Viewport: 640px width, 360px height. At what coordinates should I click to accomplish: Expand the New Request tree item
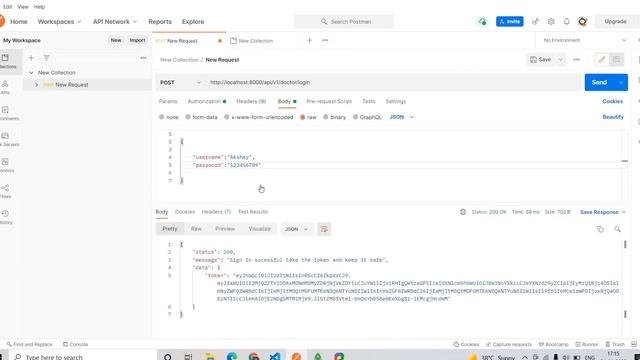[x=36, y=85]
